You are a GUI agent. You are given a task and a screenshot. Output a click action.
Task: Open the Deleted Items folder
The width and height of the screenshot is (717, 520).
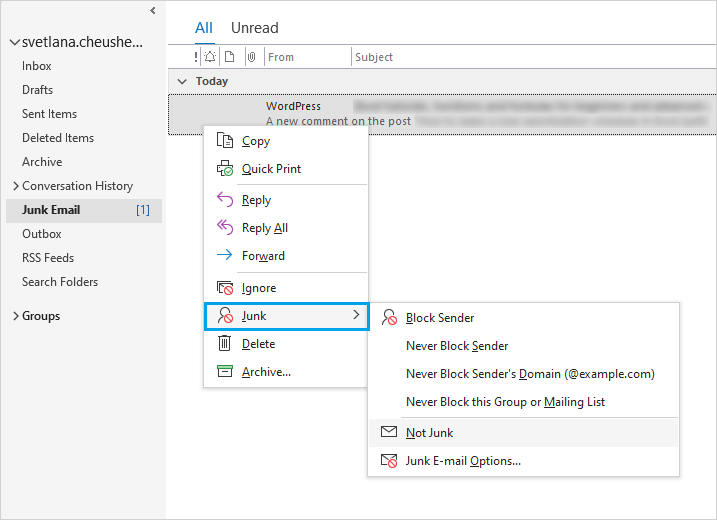point(58,138)
